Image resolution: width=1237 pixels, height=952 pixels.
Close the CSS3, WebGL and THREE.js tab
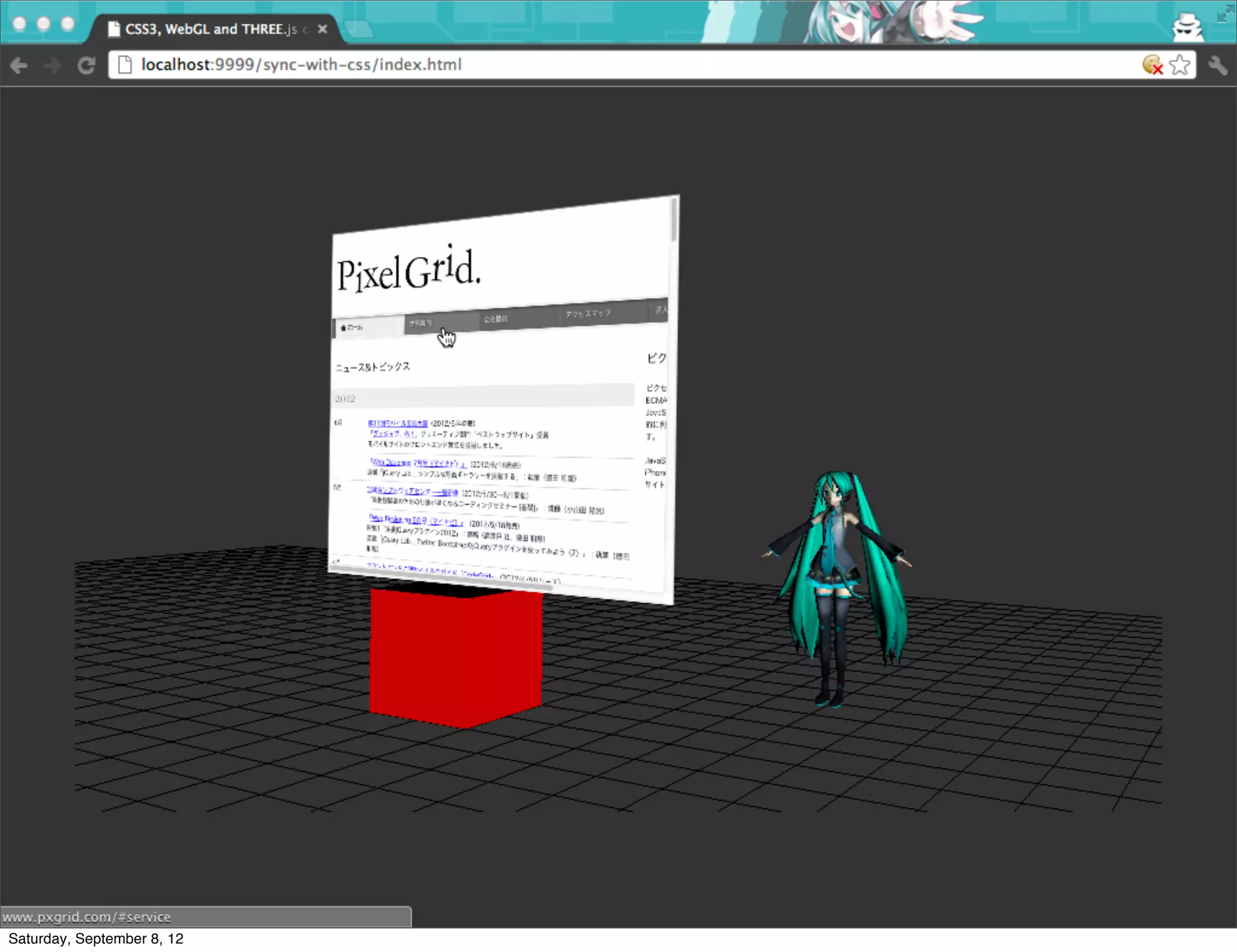point(323,29)
